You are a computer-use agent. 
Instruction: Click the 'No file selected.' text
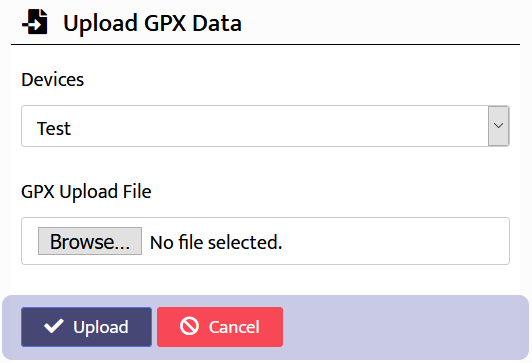[216, 242]
